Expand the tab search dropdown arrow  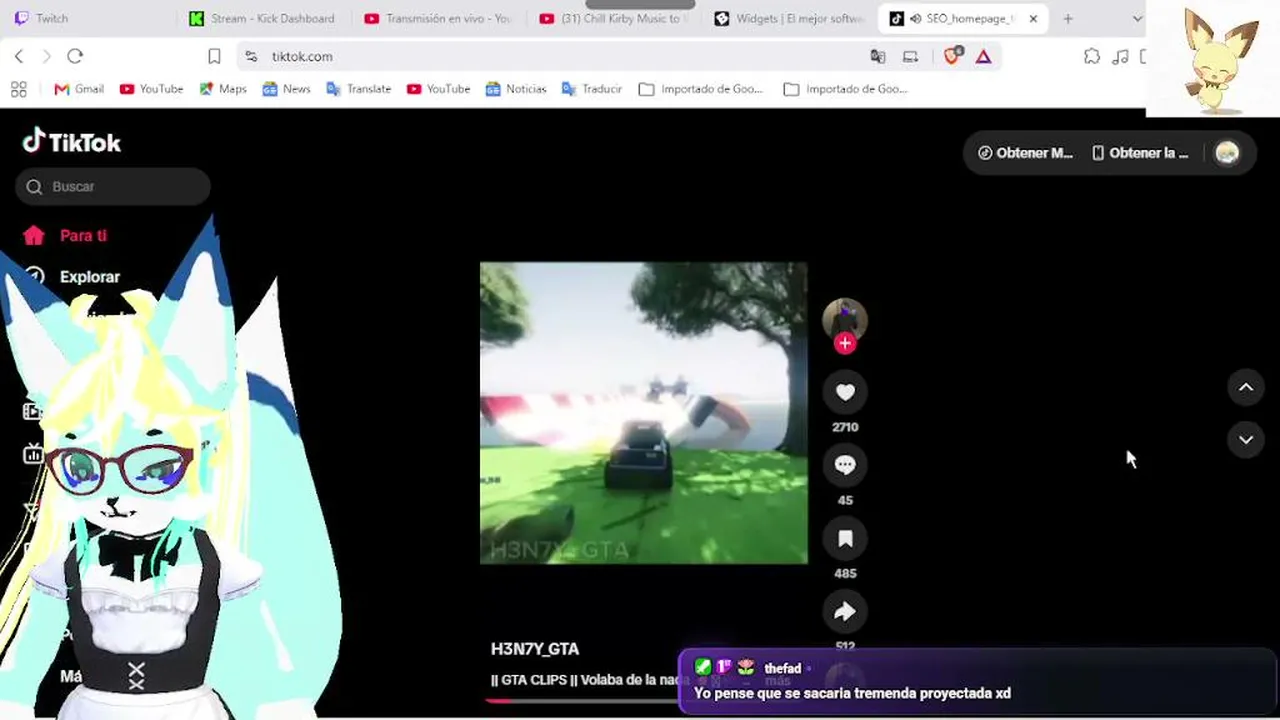pyautogui.click(x=1137, y=19)
